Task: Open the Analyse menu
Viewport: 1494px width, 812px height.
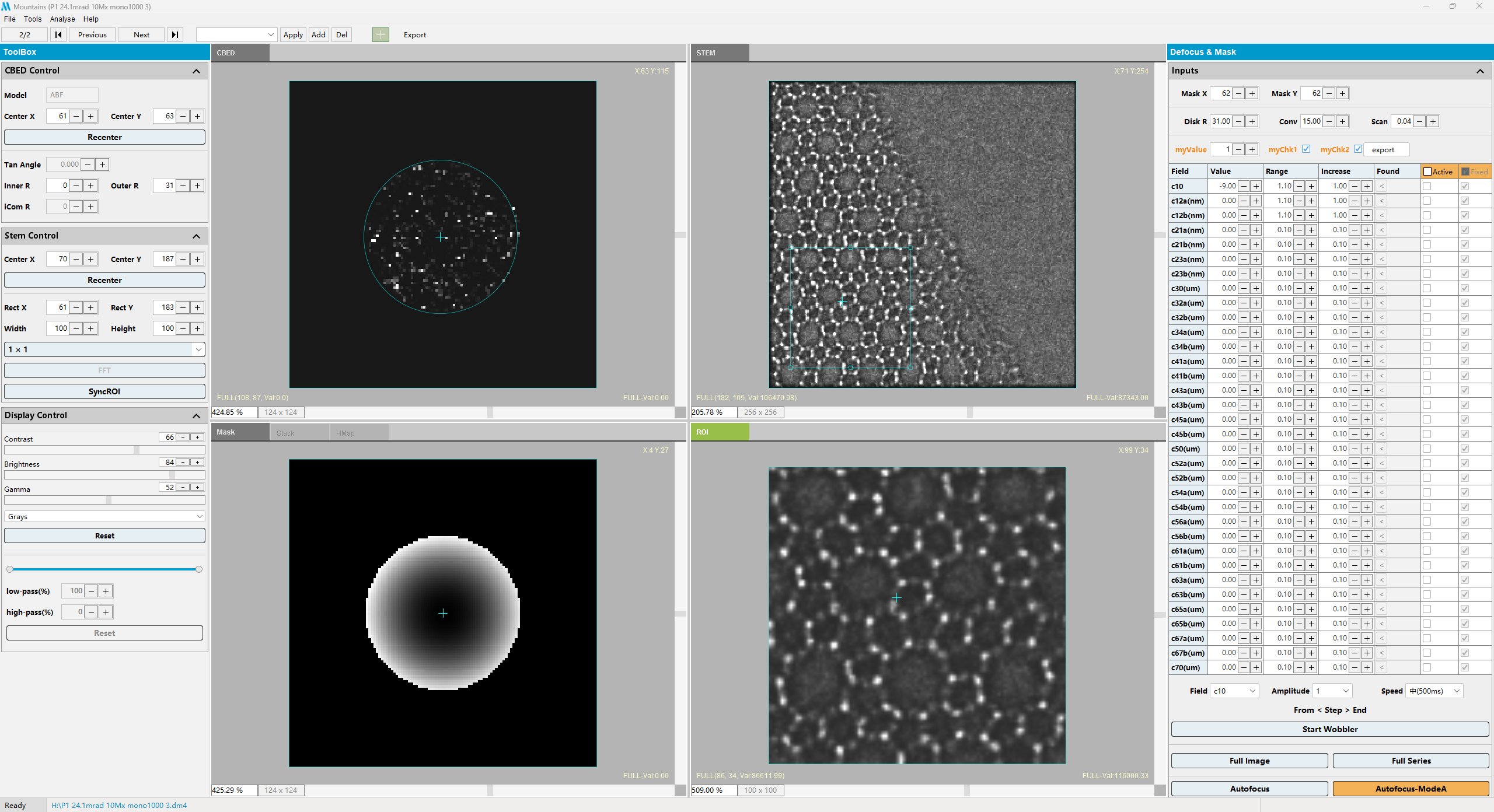Action: coord(62,19)
